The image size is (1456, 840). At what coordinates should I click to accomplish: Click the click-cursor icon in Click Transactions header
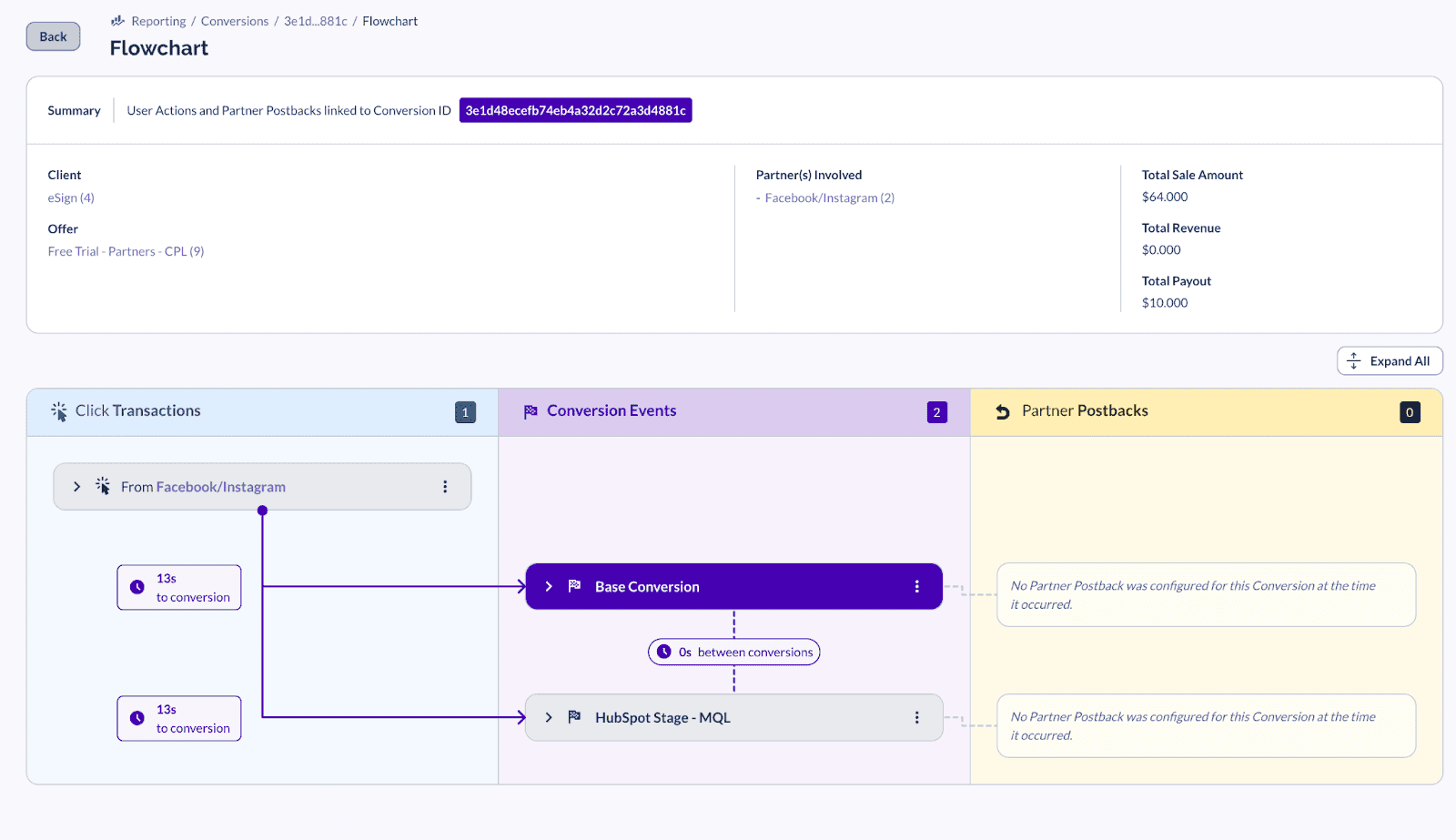58,410
